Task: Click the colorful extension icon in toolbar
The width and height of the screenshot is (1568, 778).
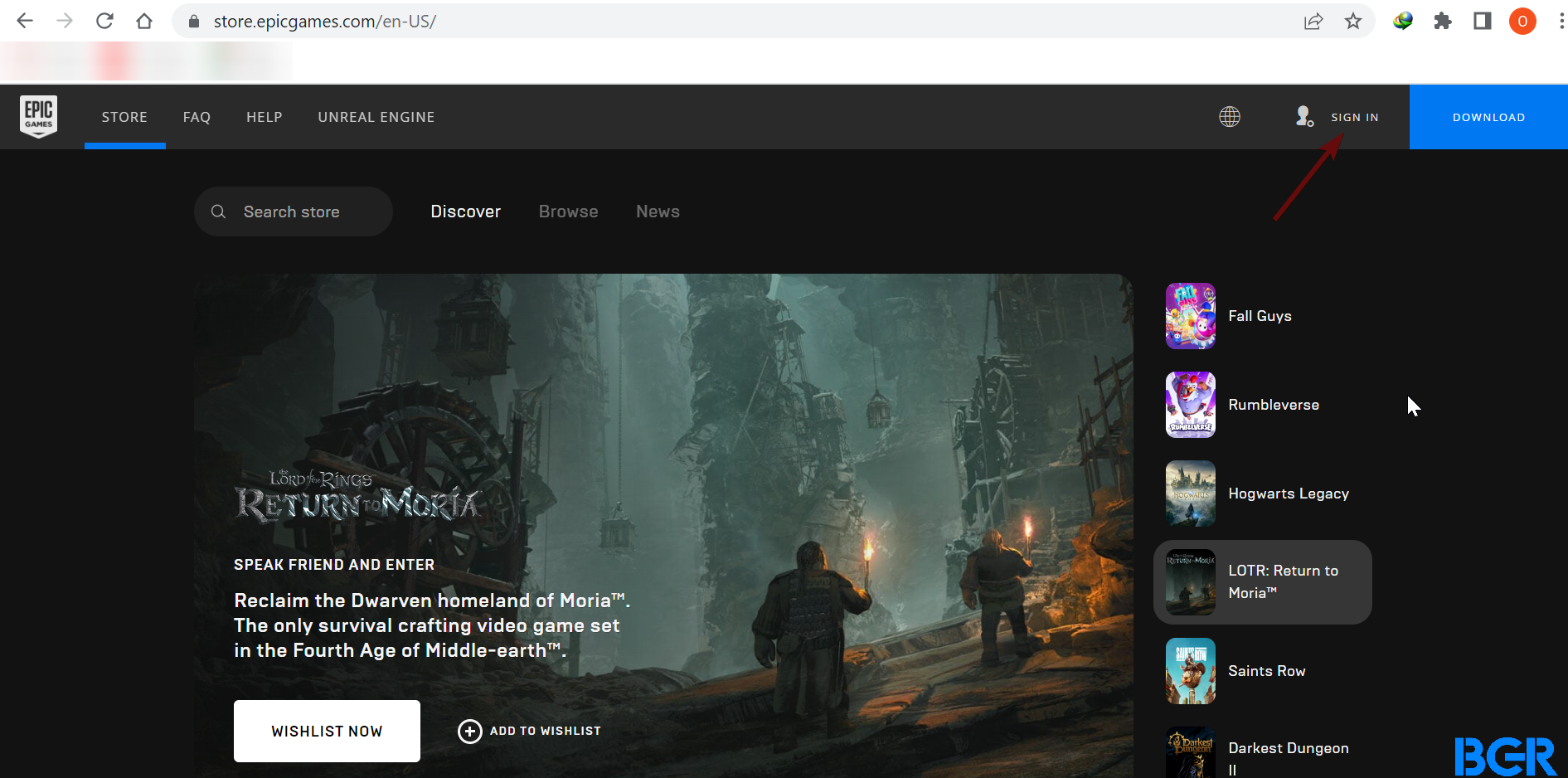Action: 1403,21
